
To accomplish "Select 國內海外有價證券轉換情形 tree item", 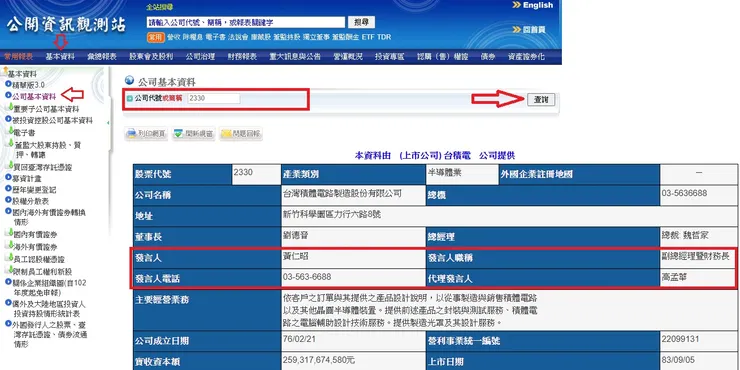I will coord(49,216).
